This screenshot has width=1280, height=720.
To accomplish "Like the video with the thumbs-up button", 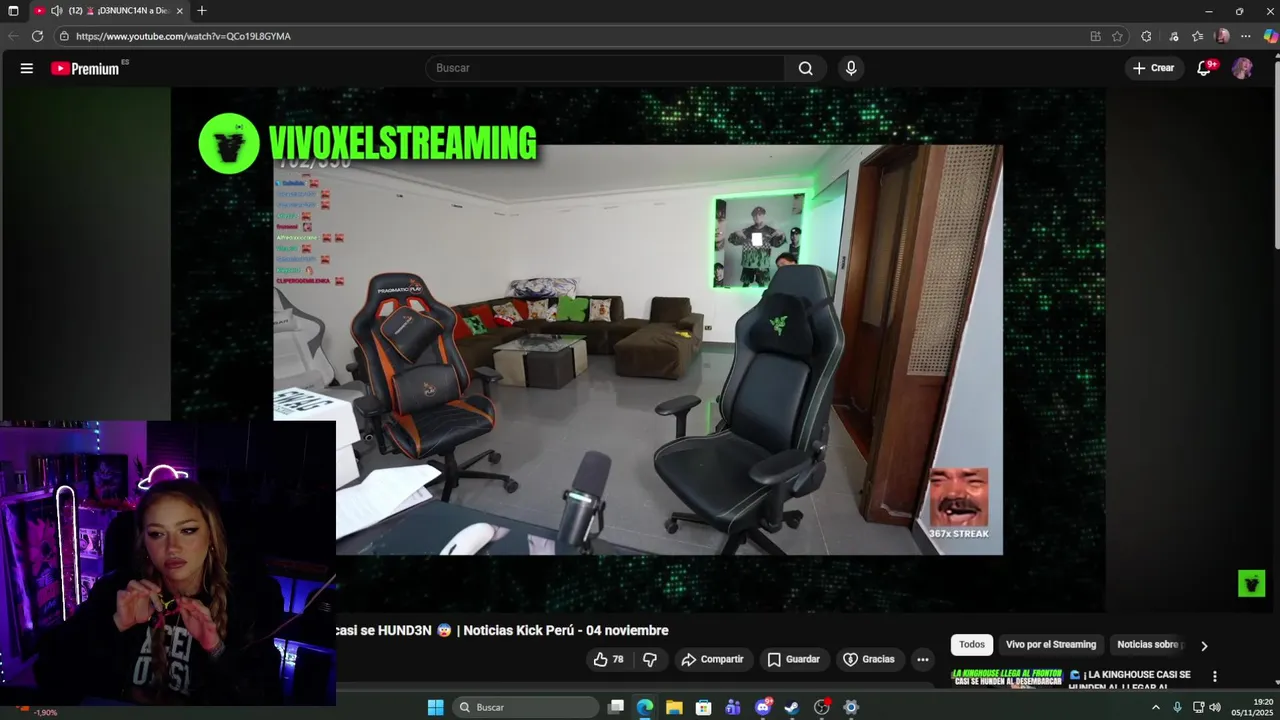I will coord(600,659).
